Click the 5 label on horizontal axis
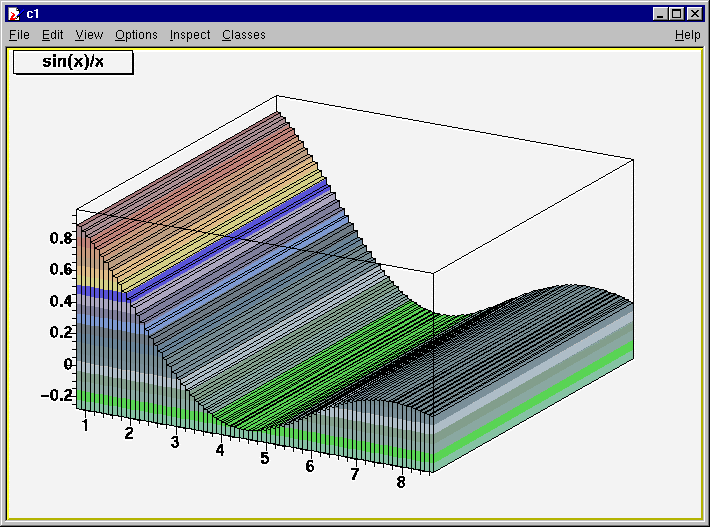This screenshot has width=710, height=527. [265, 458]
